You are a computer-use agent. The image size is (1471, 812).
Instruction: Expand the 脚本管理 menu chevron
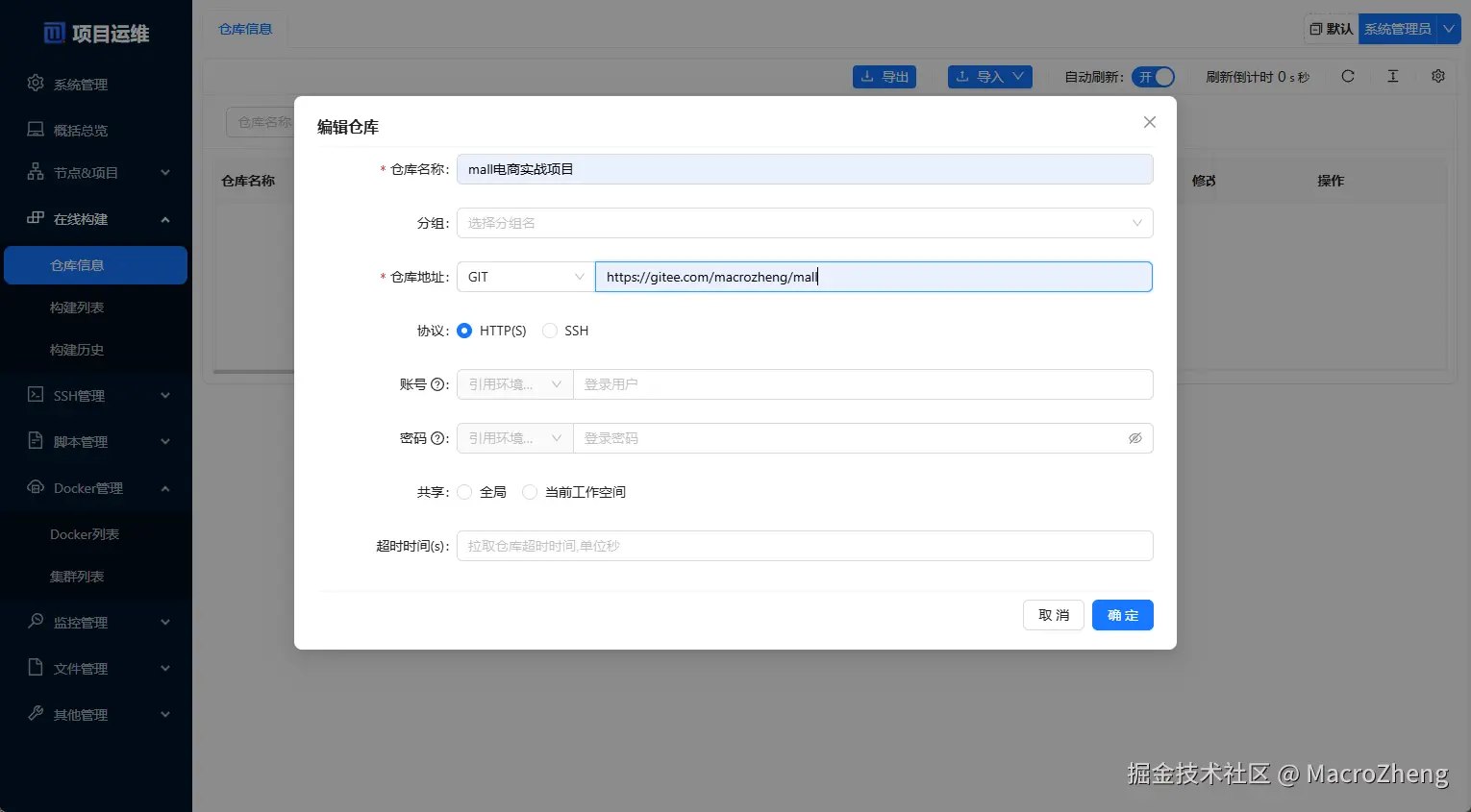point(165,442)
